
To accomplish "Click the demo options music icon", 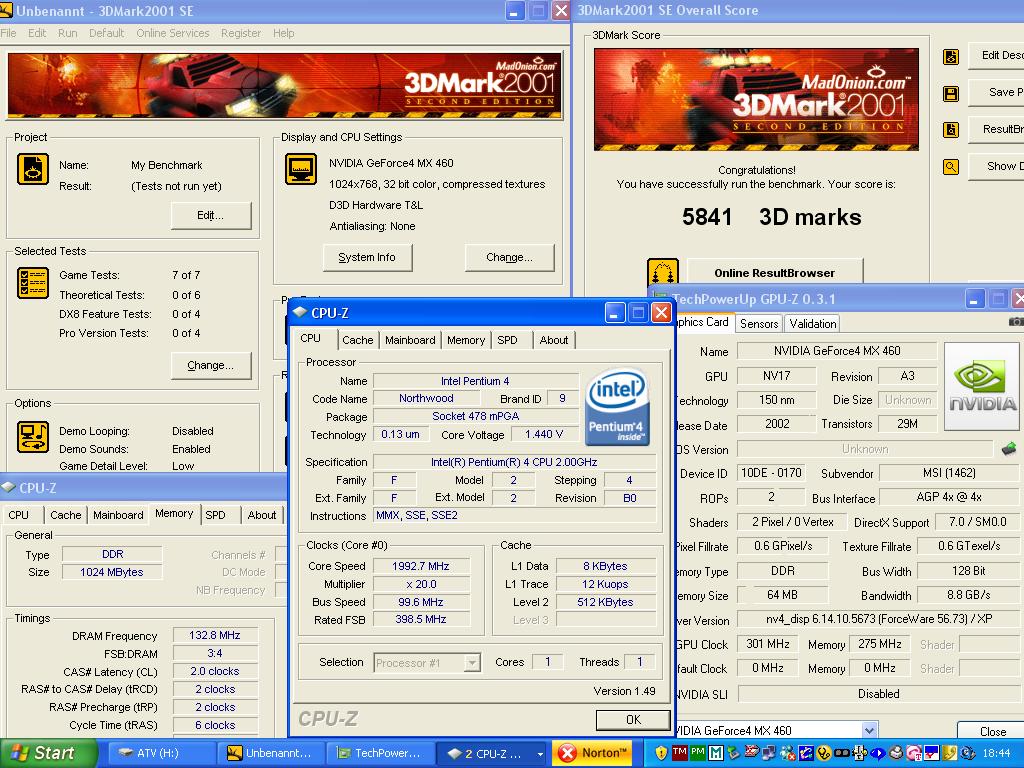I will [x=33, y=437].
